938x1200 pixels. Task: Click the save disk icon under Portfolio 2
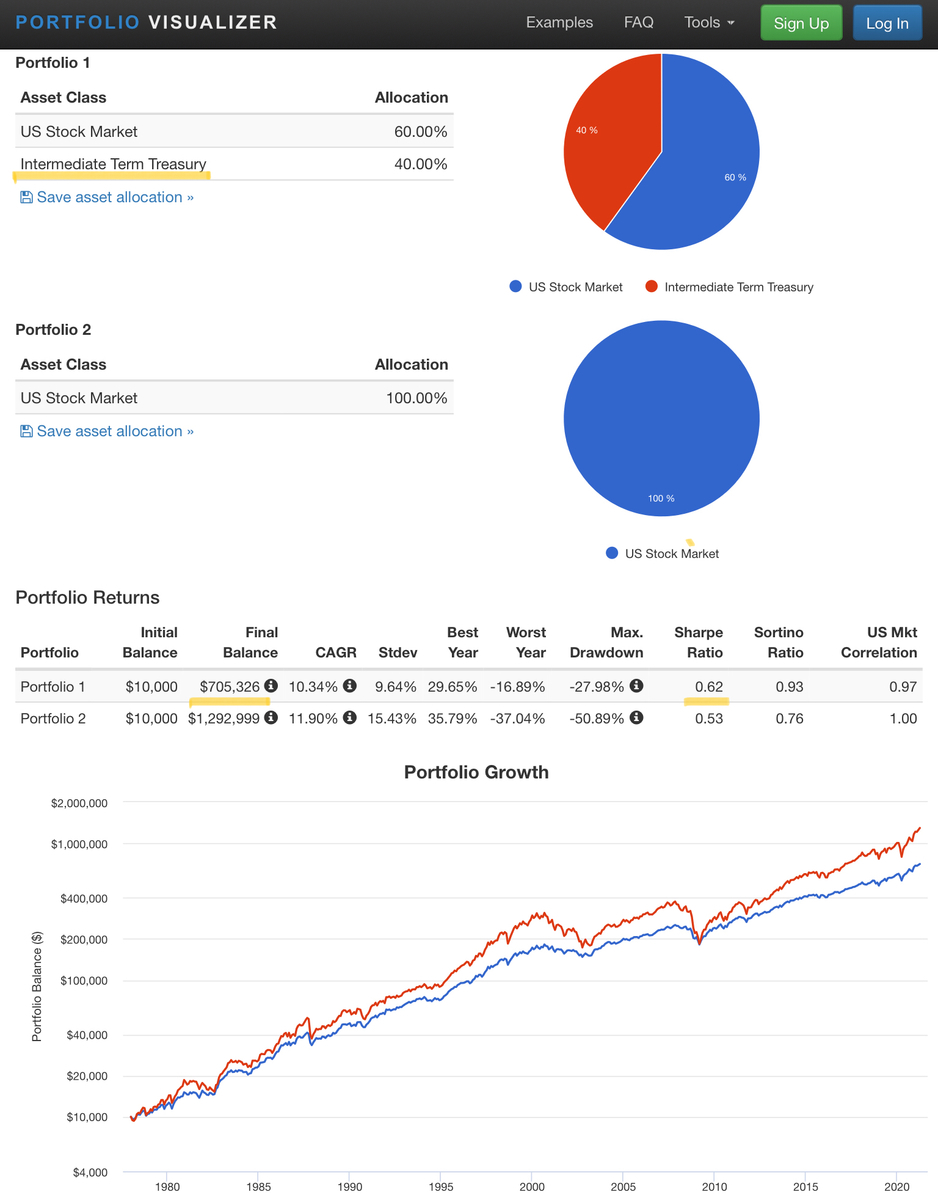coord(26,432)
